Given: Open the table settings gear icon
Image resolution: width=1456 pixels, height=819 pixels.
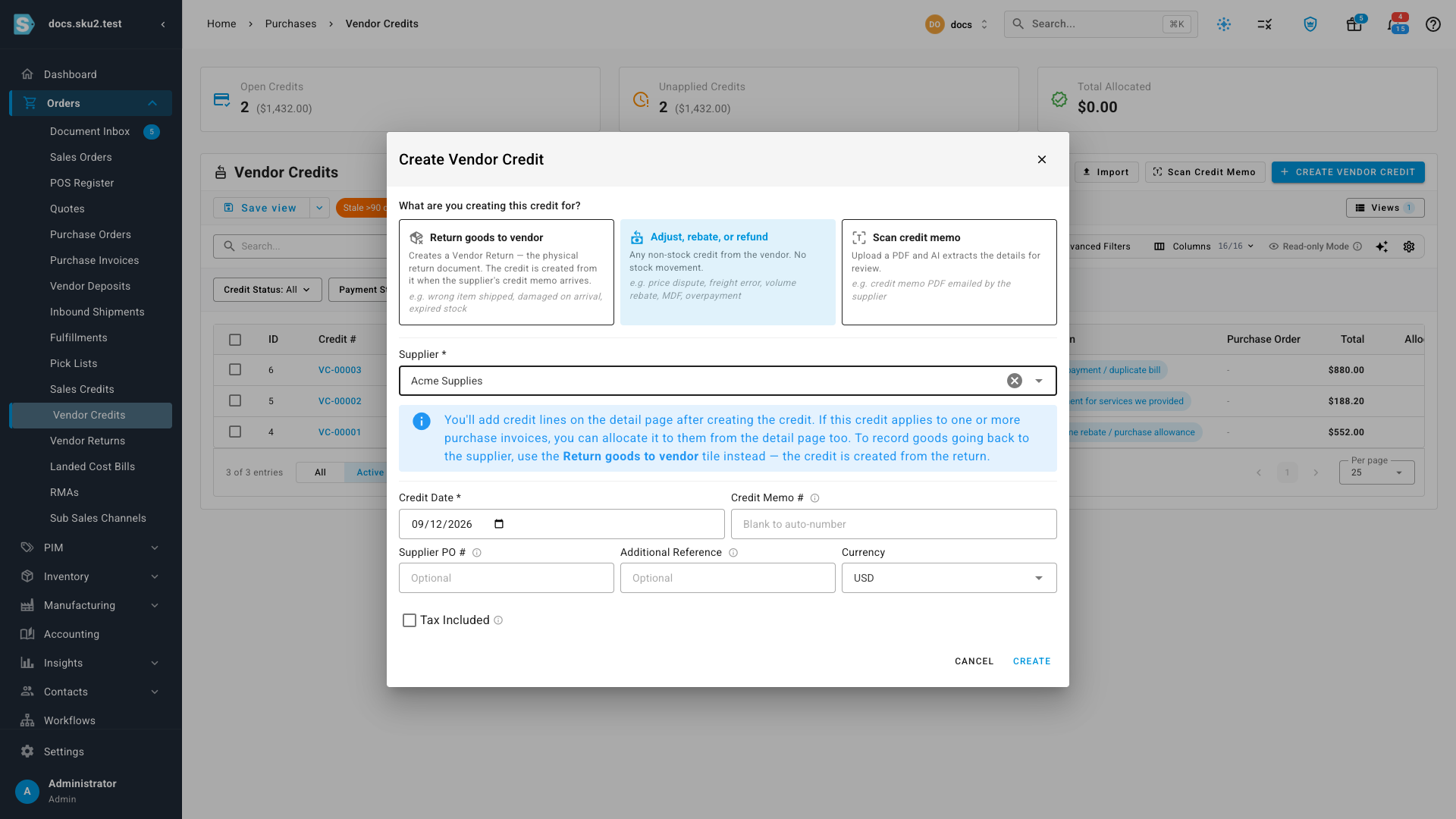Looking at the screenshot, I should click(x=1409, y=246).
